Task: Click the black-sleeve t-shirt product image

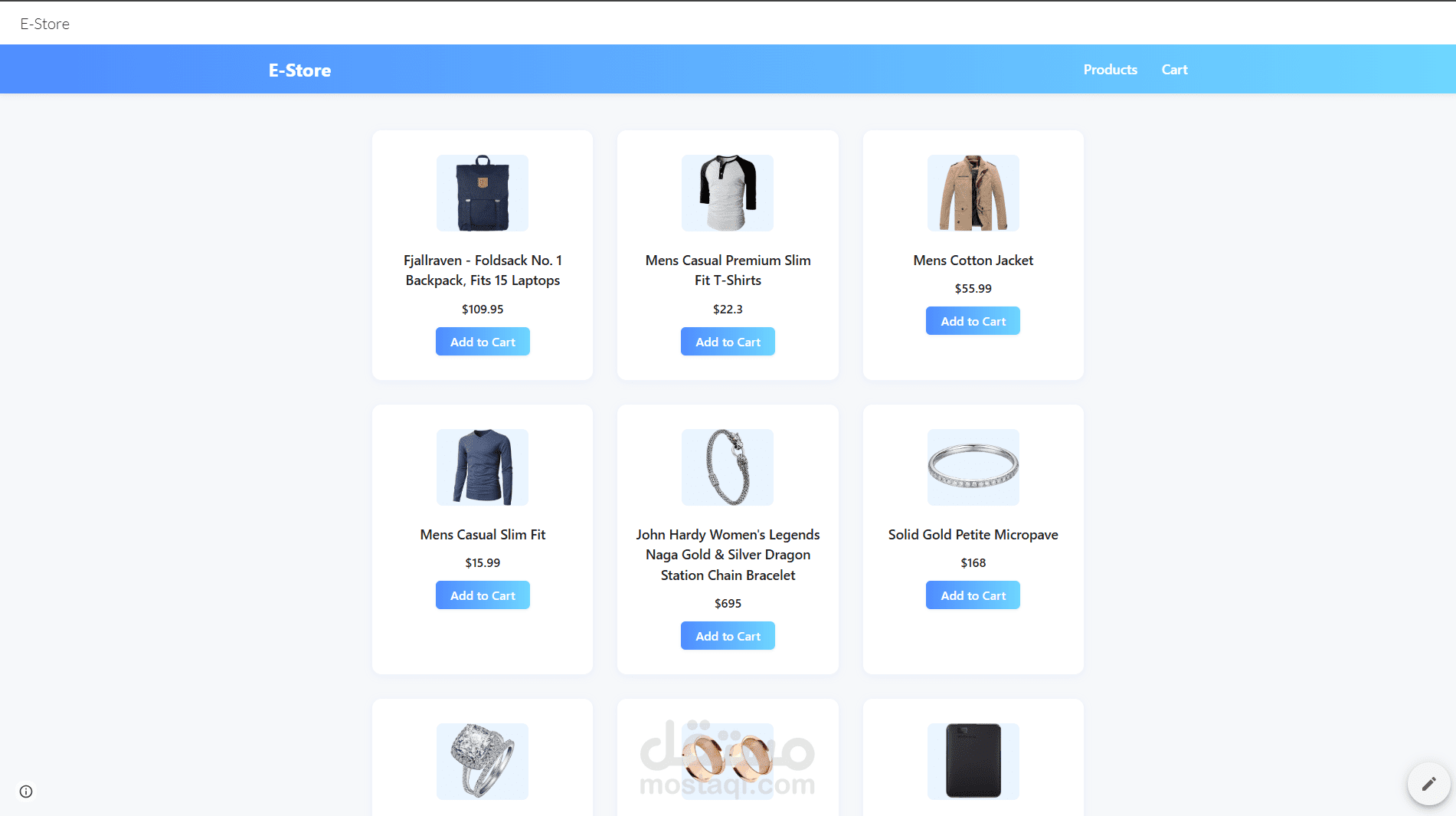Action: click(x=728, y=193)
